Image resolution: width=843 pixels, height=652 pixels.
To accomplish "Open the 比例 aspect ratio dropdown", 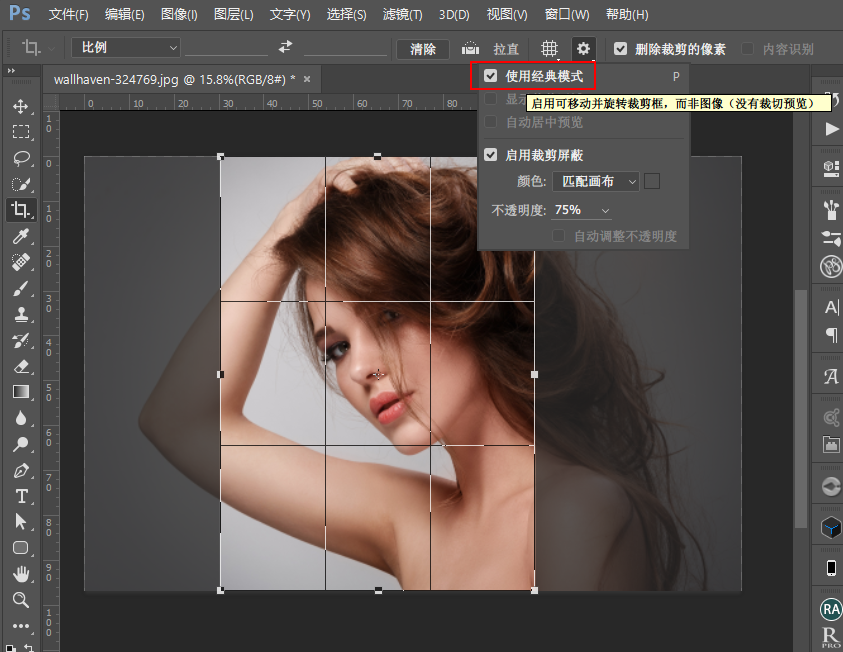I will pos(124,47).
